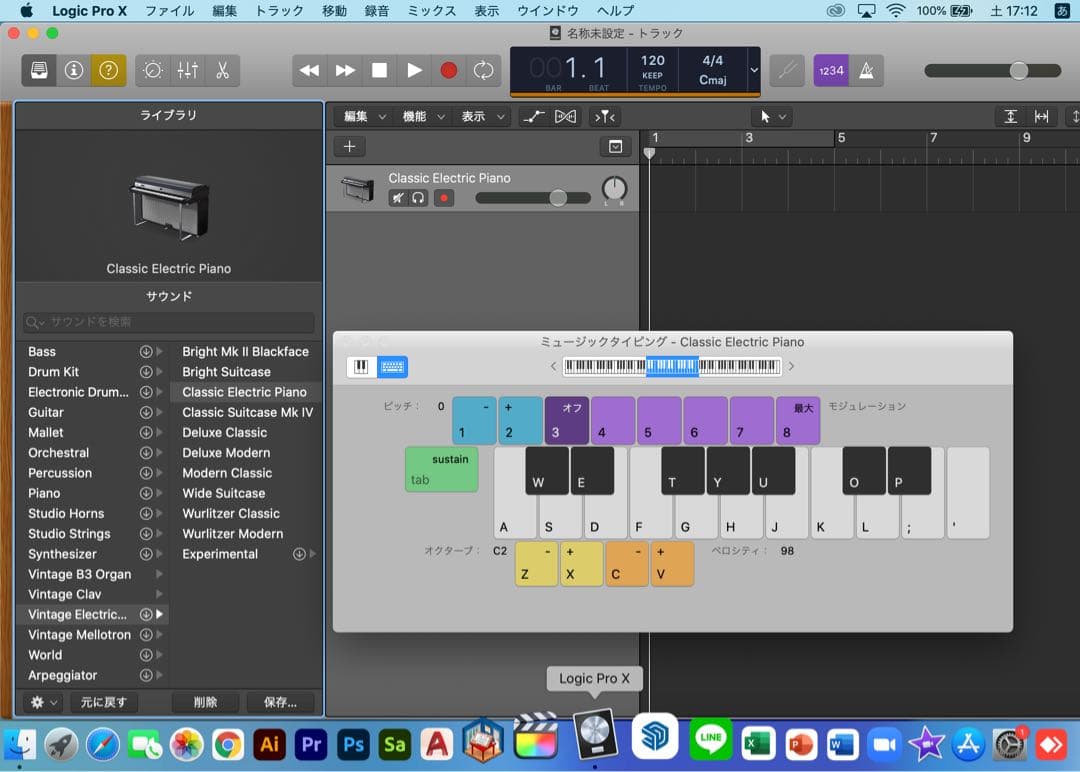The height and width of the screenshot is (772, 1080).
Task: Click the track volume slider knob
Action: 558,198
